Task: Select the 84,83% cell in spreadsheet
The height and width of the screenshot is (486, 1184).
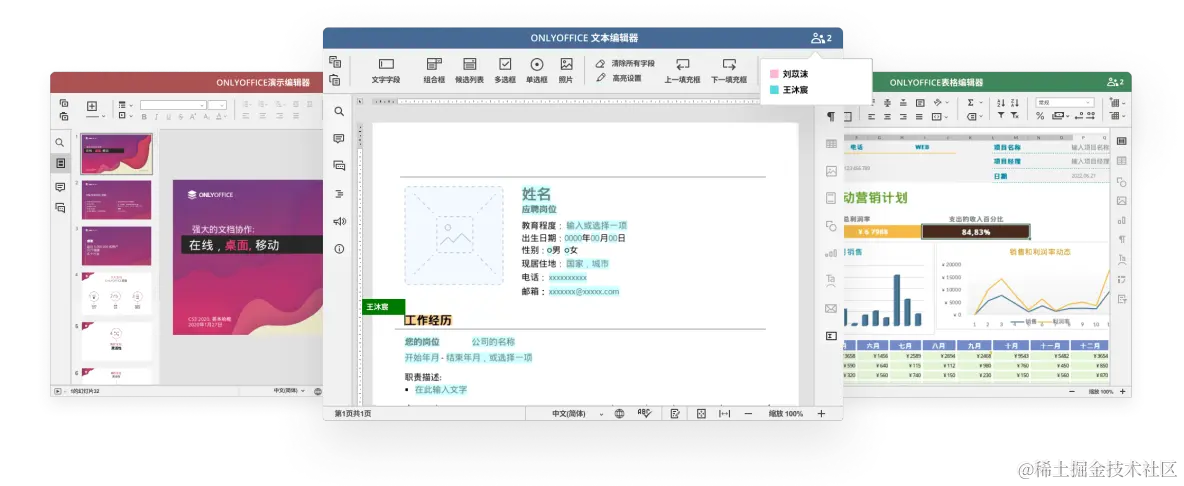Action: click(976, 232)
